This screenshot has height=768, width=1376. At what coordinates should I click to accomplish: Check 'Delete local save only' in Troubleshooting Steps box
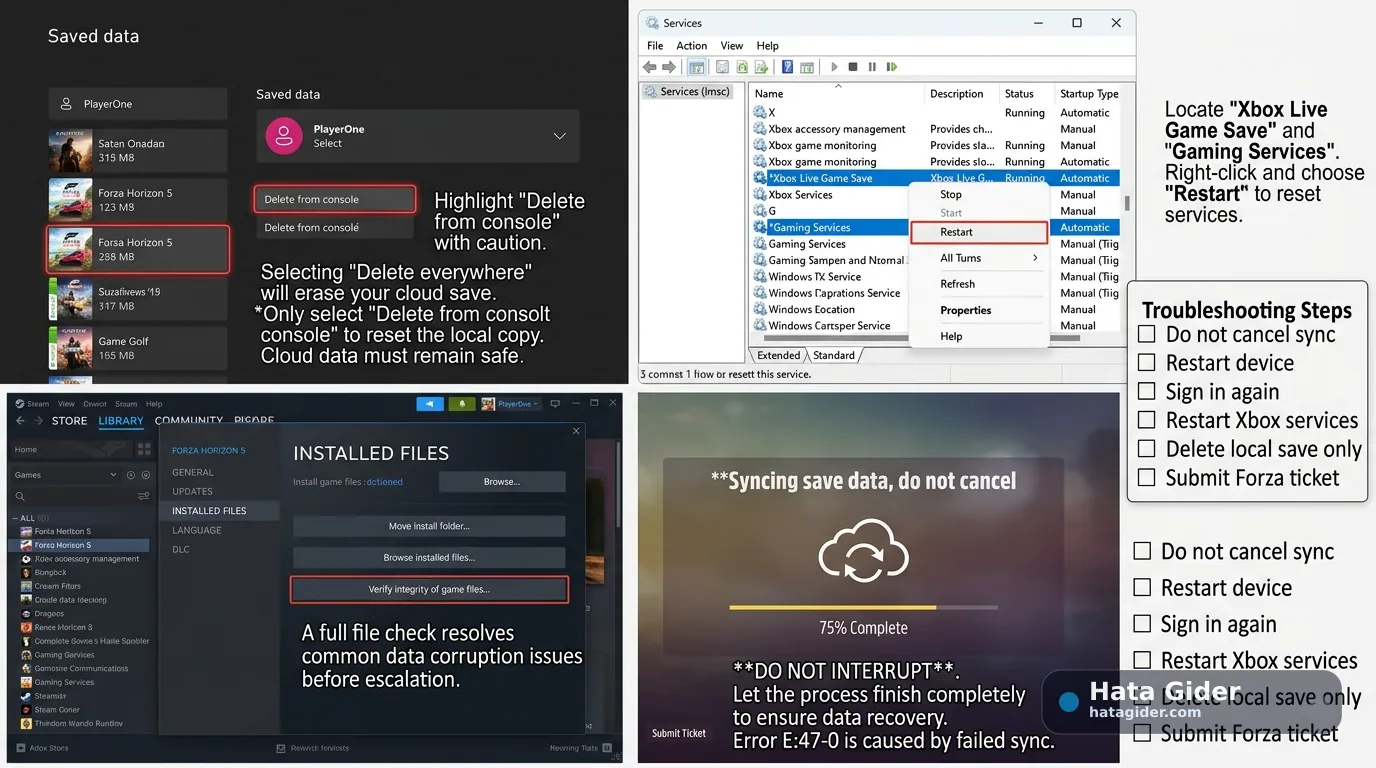coord(1147,448)
